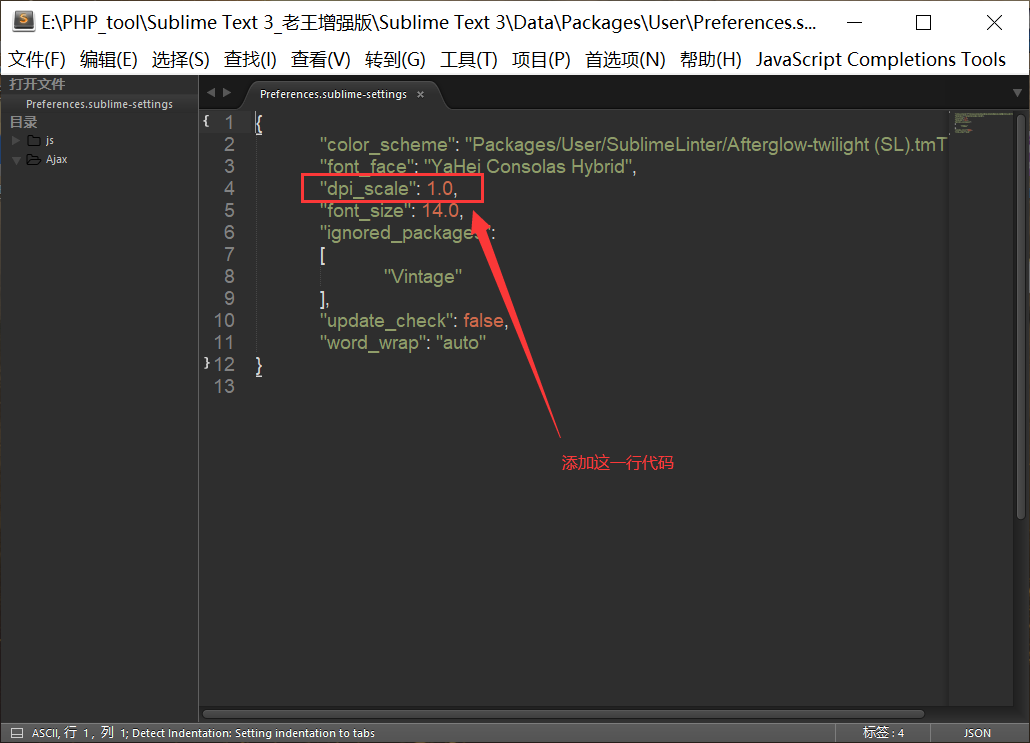
Task: Open the 查看(V) menu
Action: [321, 60]
